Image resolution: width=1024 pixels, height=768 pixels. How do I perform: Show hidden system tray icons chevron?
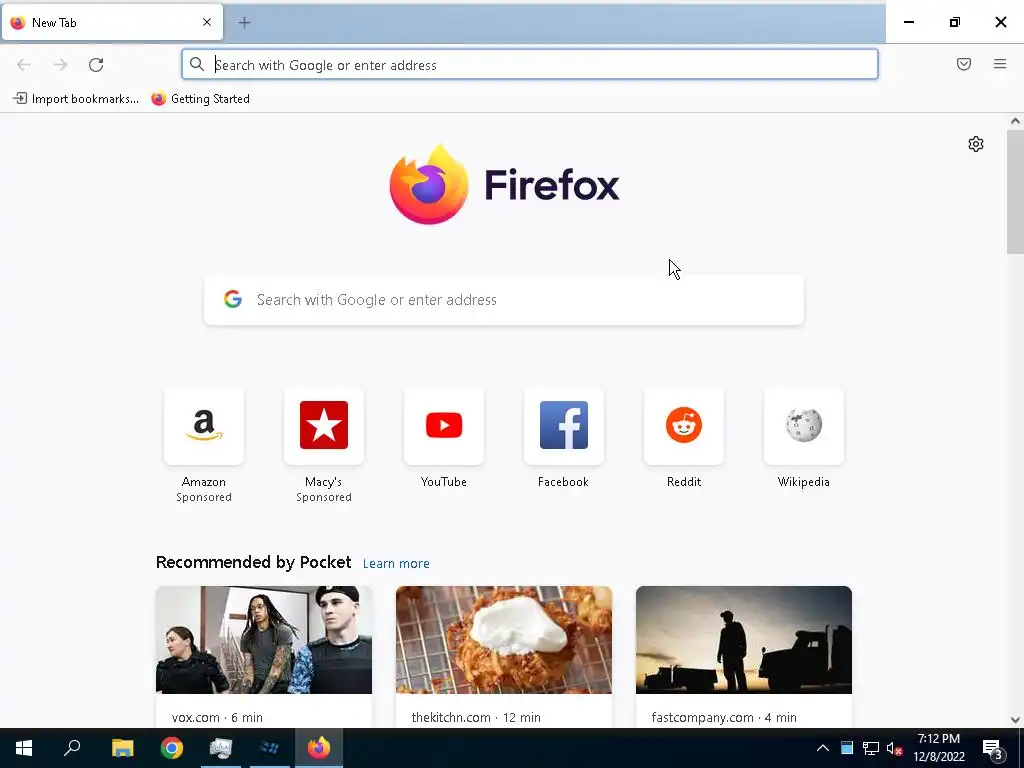(x=823, y=748)
